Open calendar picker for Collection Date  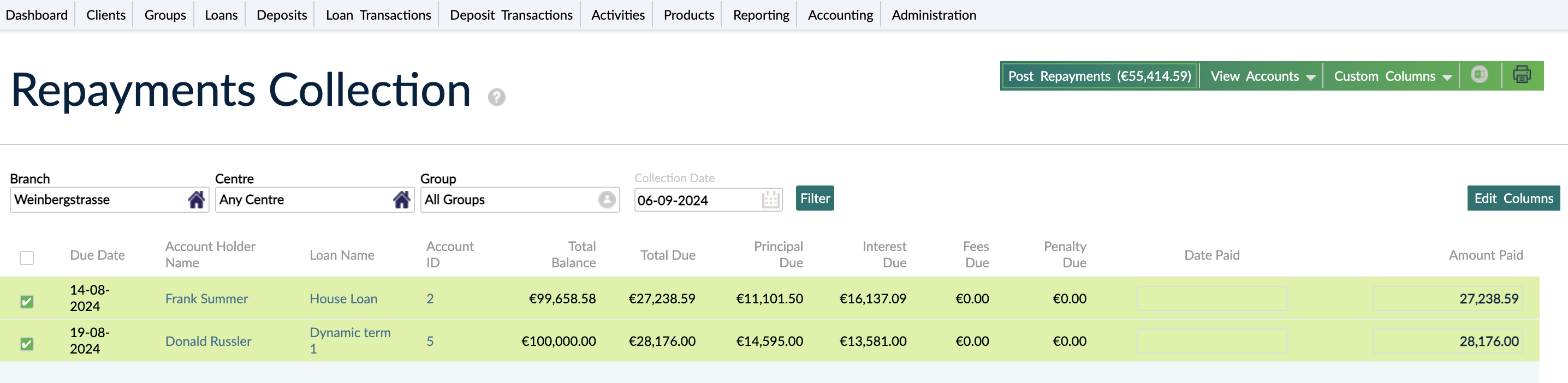(770, 200)
